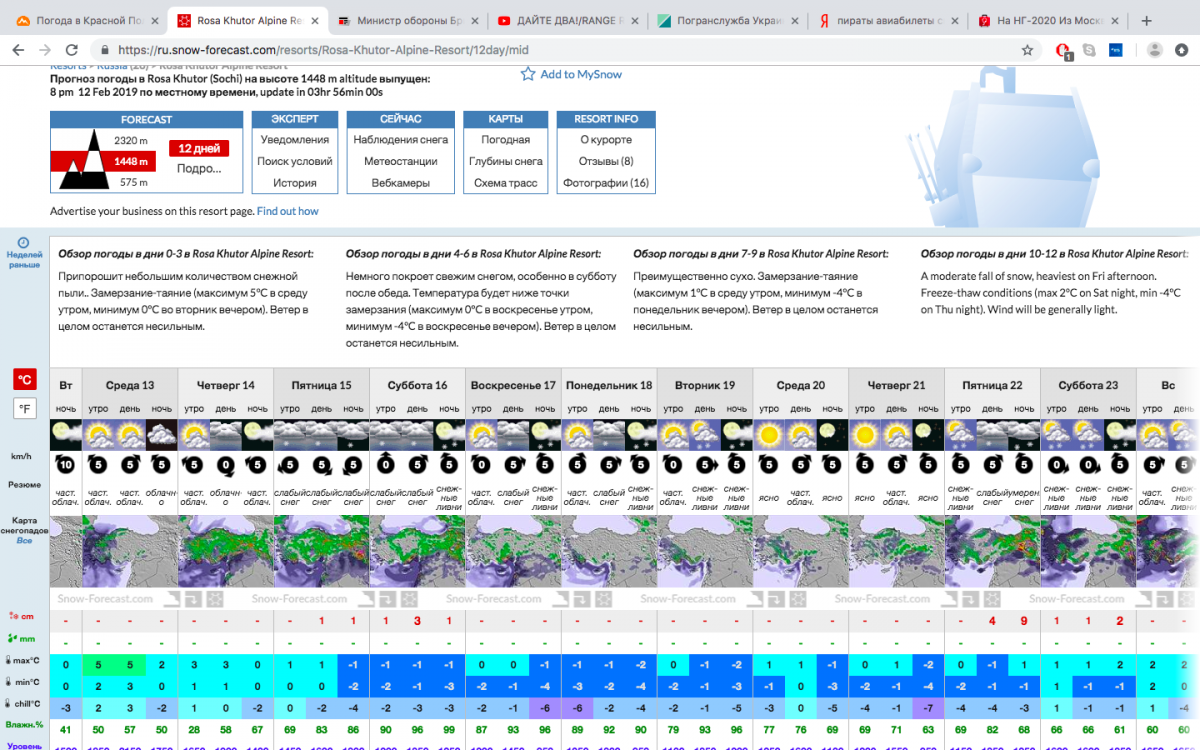This screenshot has width=1200, height=750.
Task: Click the clock icon above Неделей раньше
Action: [x=23, y=243]
